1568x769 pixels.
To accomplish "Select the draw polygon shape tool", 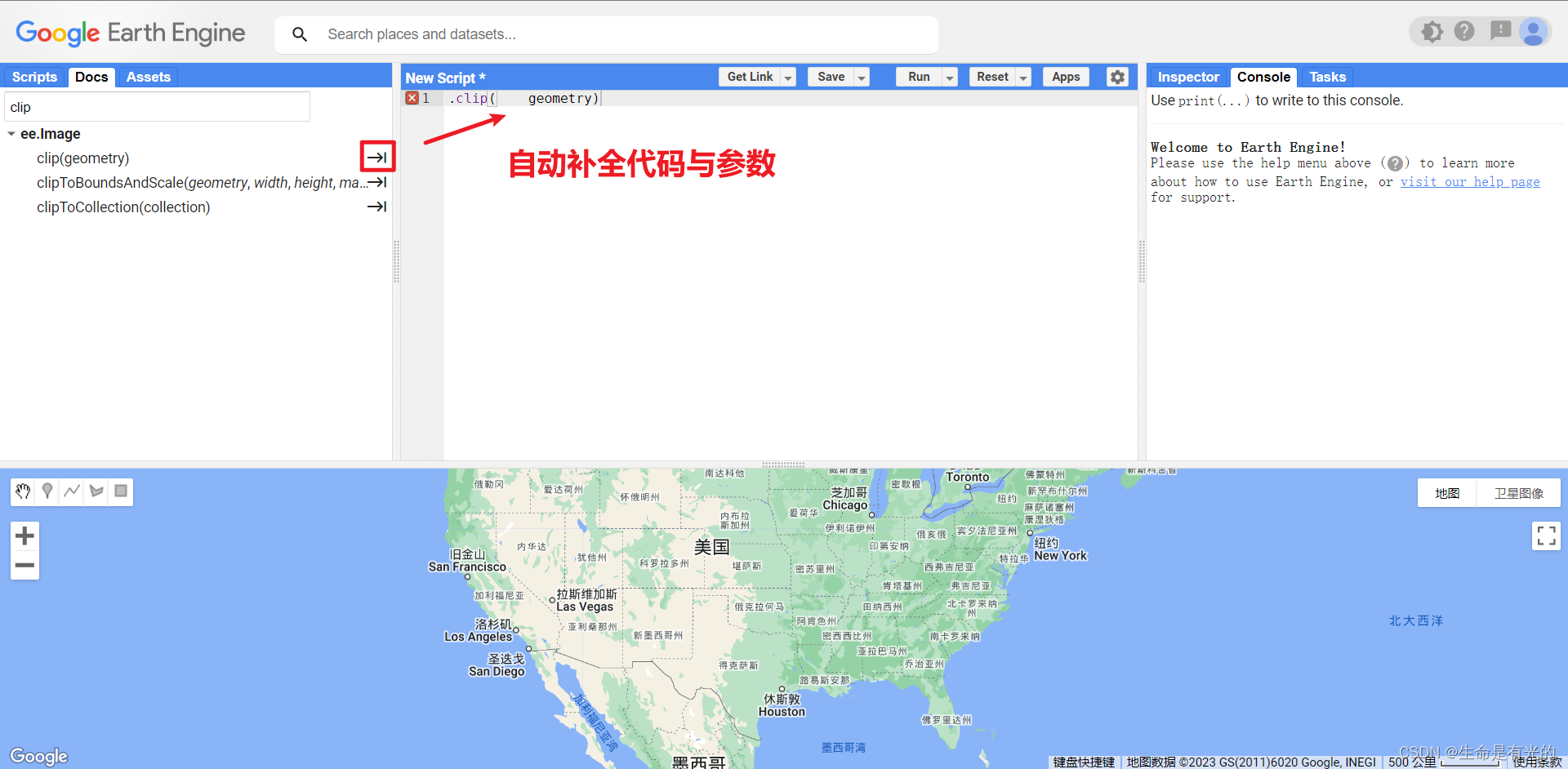I will coord(96,491).
